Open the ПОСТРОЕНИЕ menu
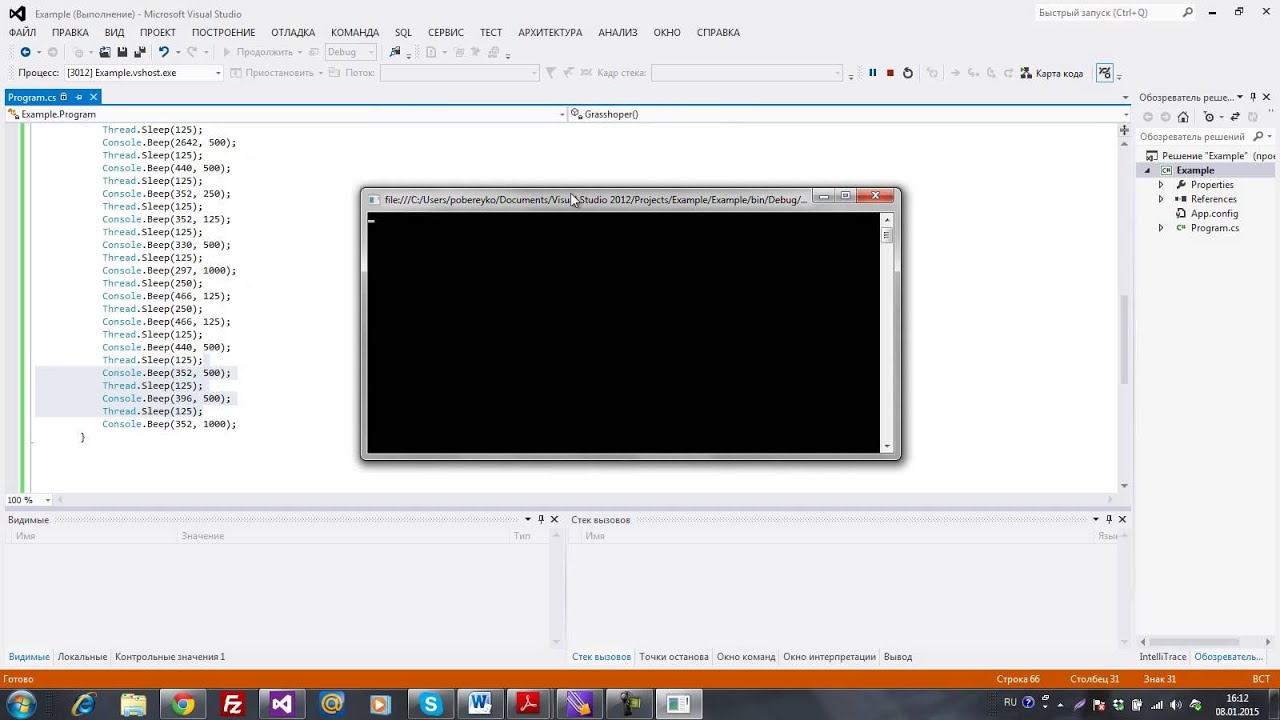Viewport: 1280px width, 720px height. [x=223, y=33]
